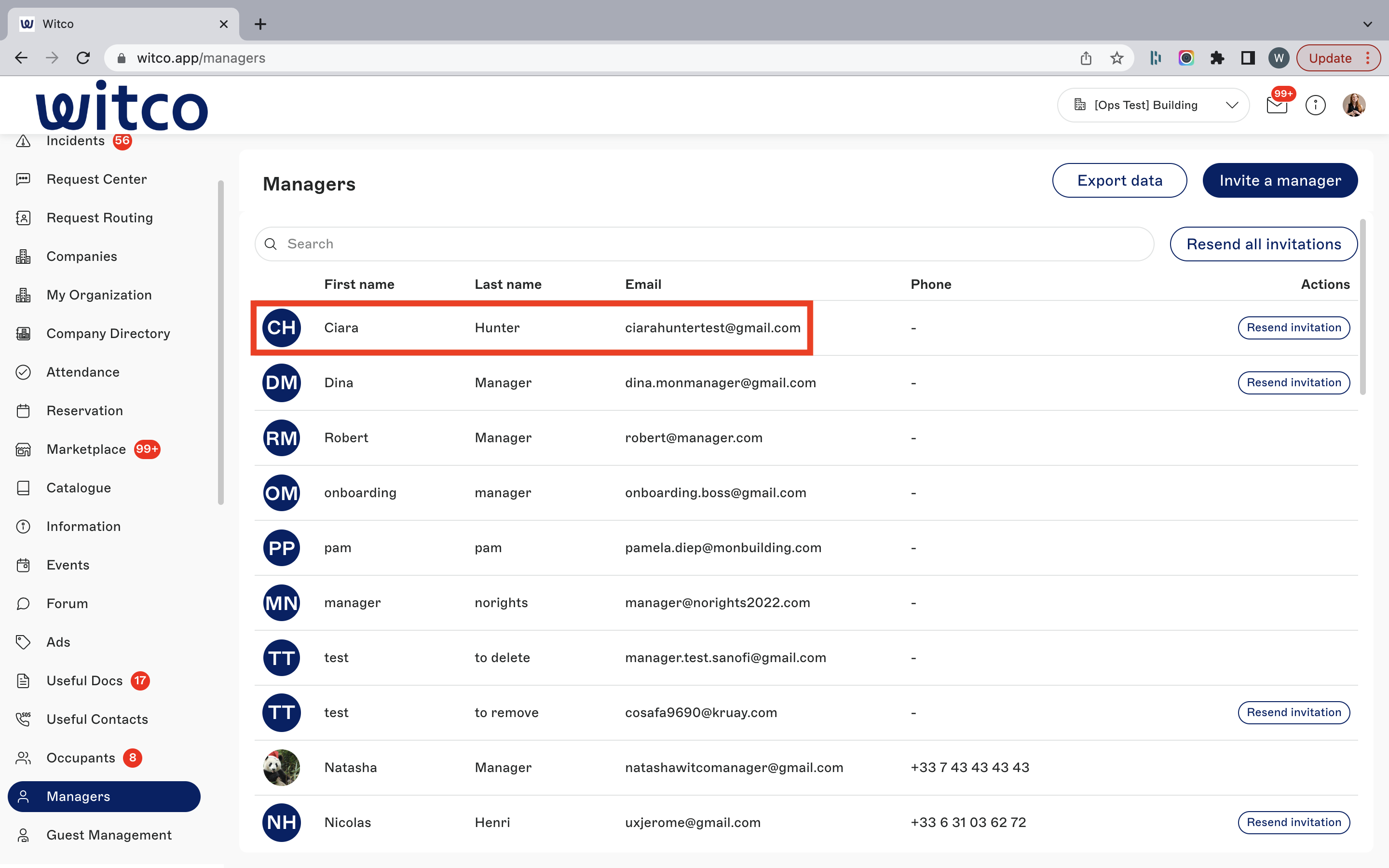This screenshot has height=868, width=1389.
Task: Click the information circle icon in header
Action: pyautogui.click(x=1315, y=105)
